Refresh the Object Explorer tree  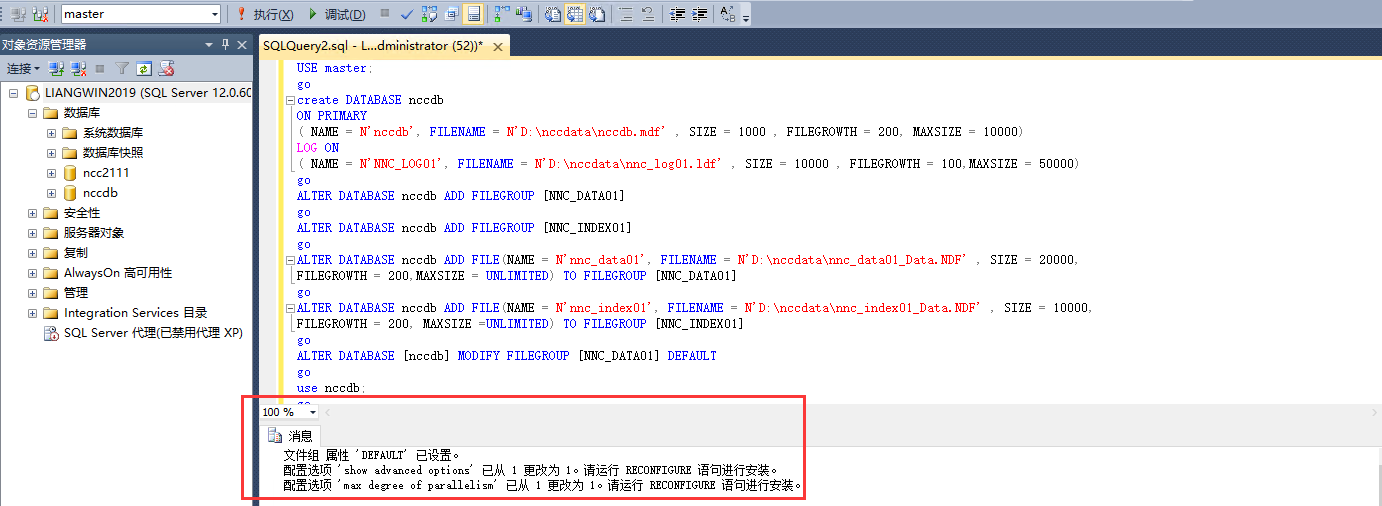(144, 69)
